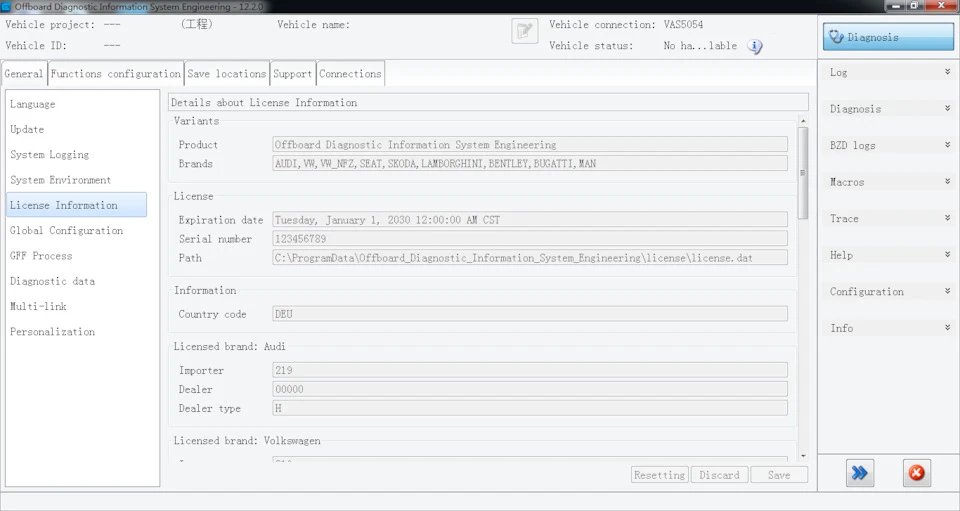Select System Logging entry
This screenshot has width=960, height=511.
click(50, 154)
